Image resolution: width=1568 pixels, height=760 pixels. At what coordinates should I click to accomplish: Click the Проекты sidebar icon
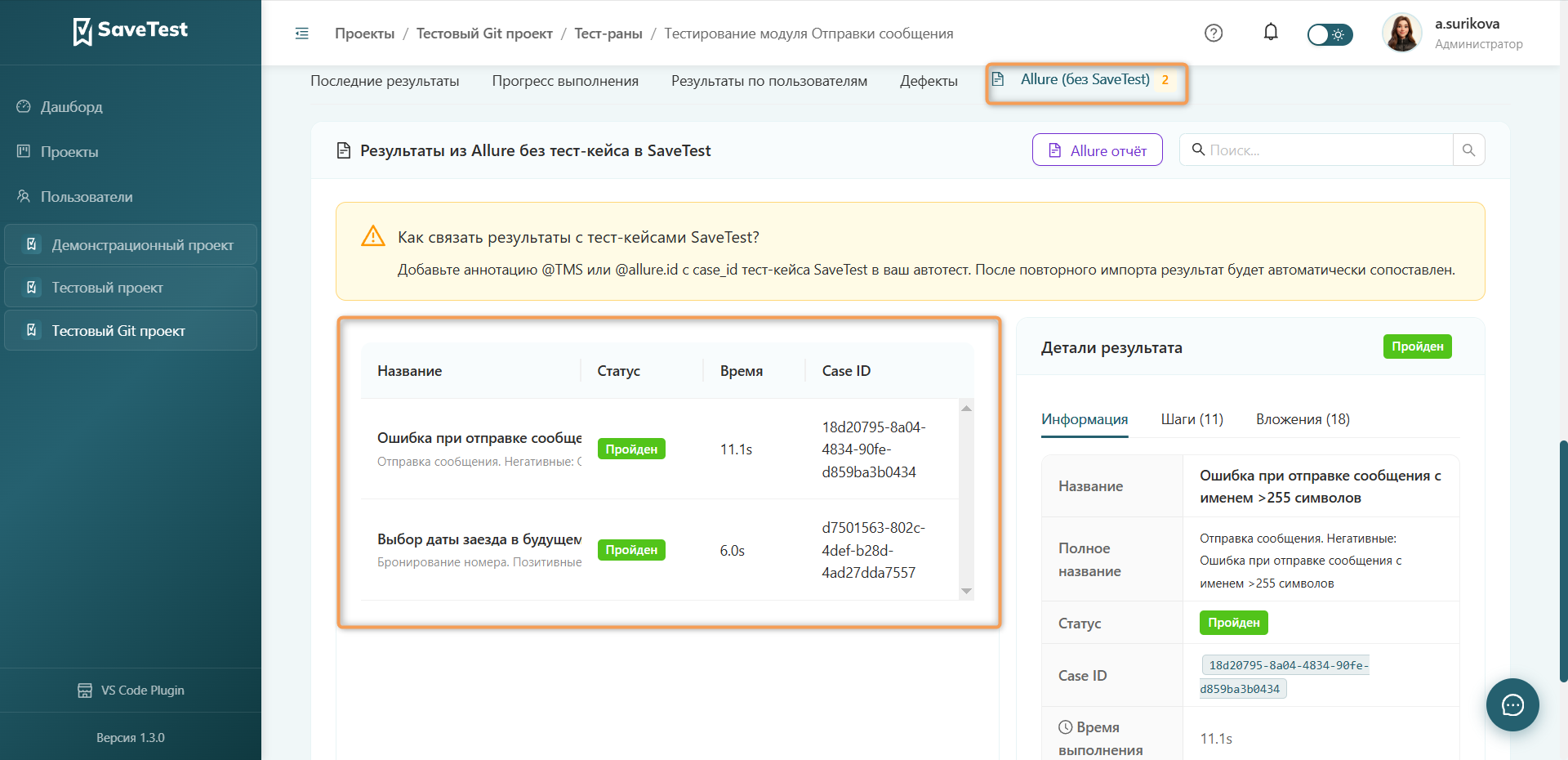(x=24, y=151)
